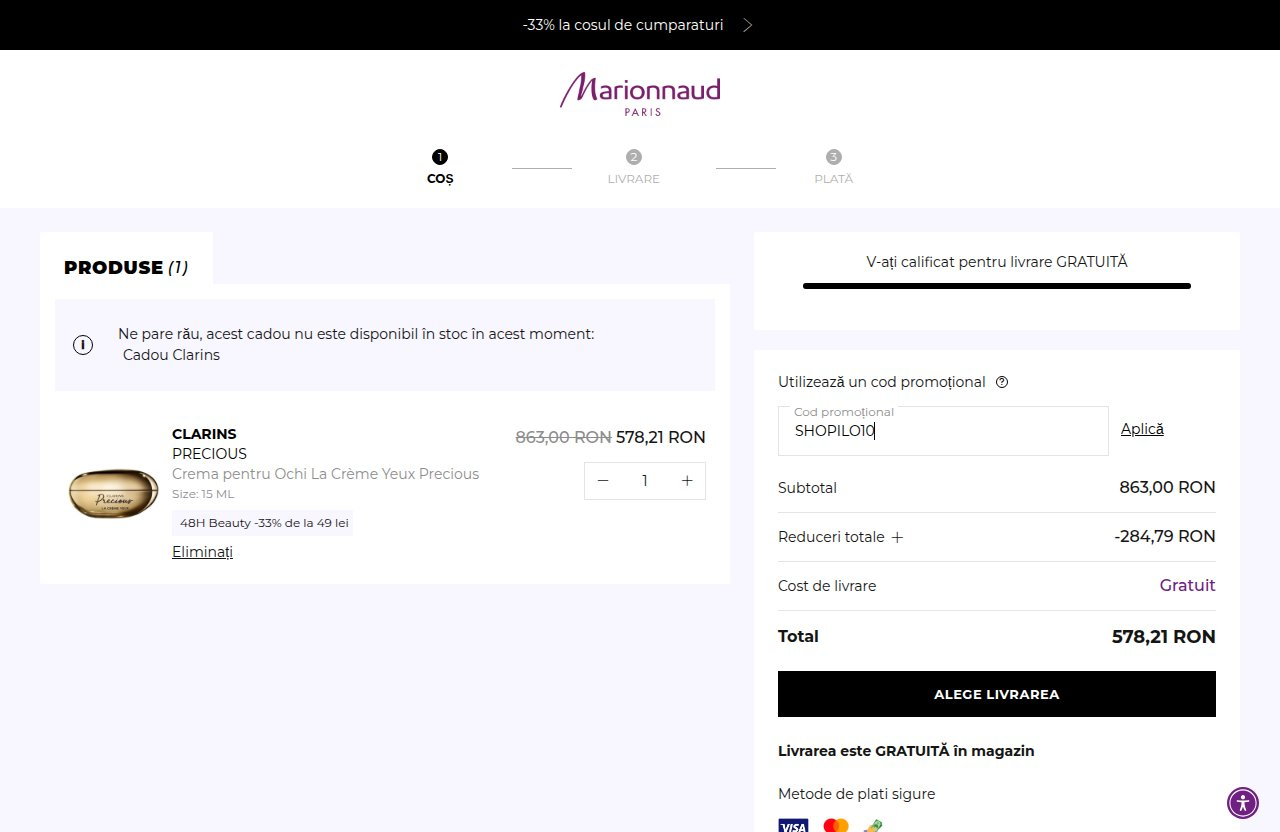The width and height of the screenshot is (1280, 832).
Task: Click the discounted price 578,21 RON beside product
Action: [x=661, y=437]
